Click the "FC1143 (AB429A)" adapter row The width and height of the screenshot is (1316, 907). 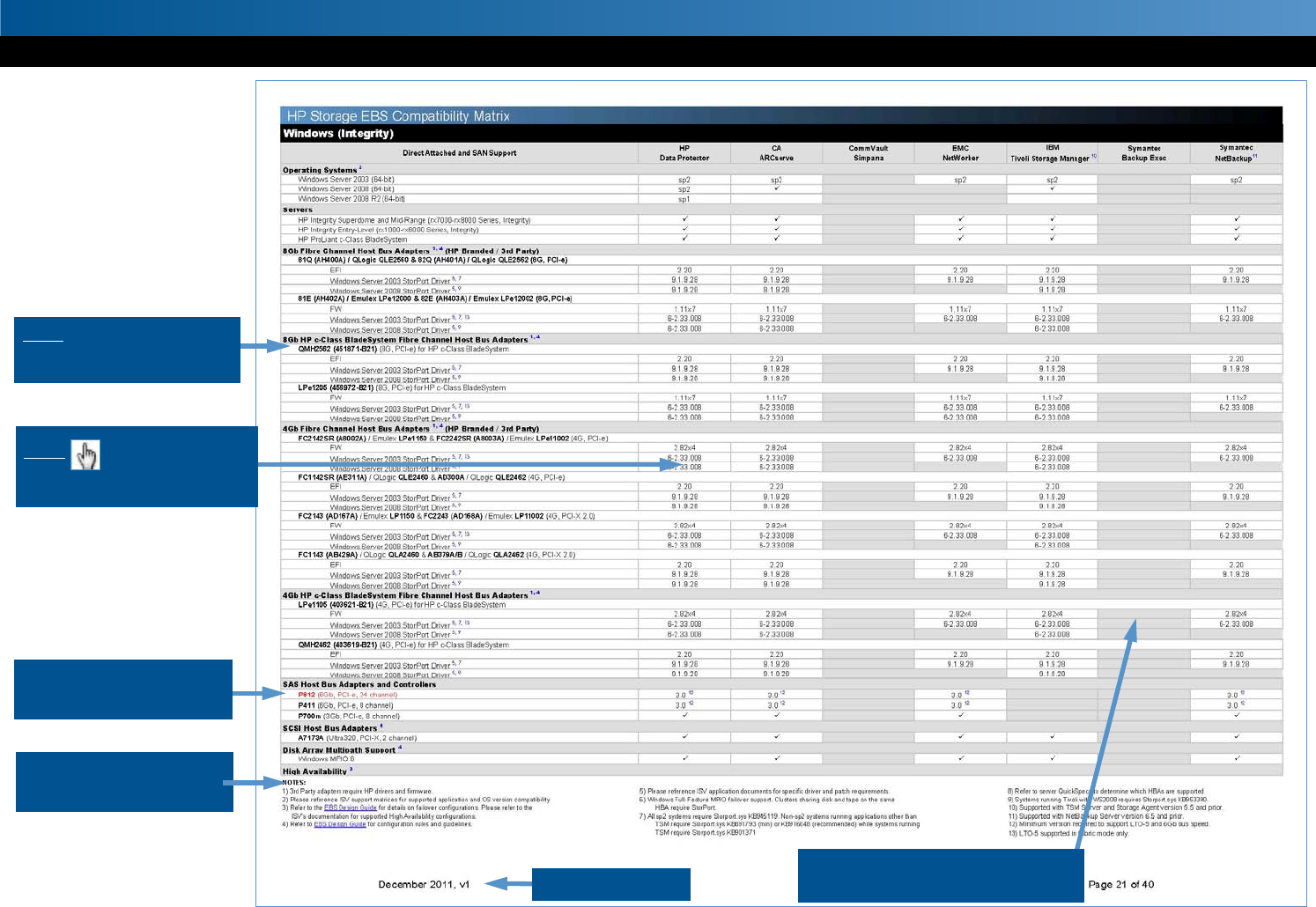click(437, 555)
